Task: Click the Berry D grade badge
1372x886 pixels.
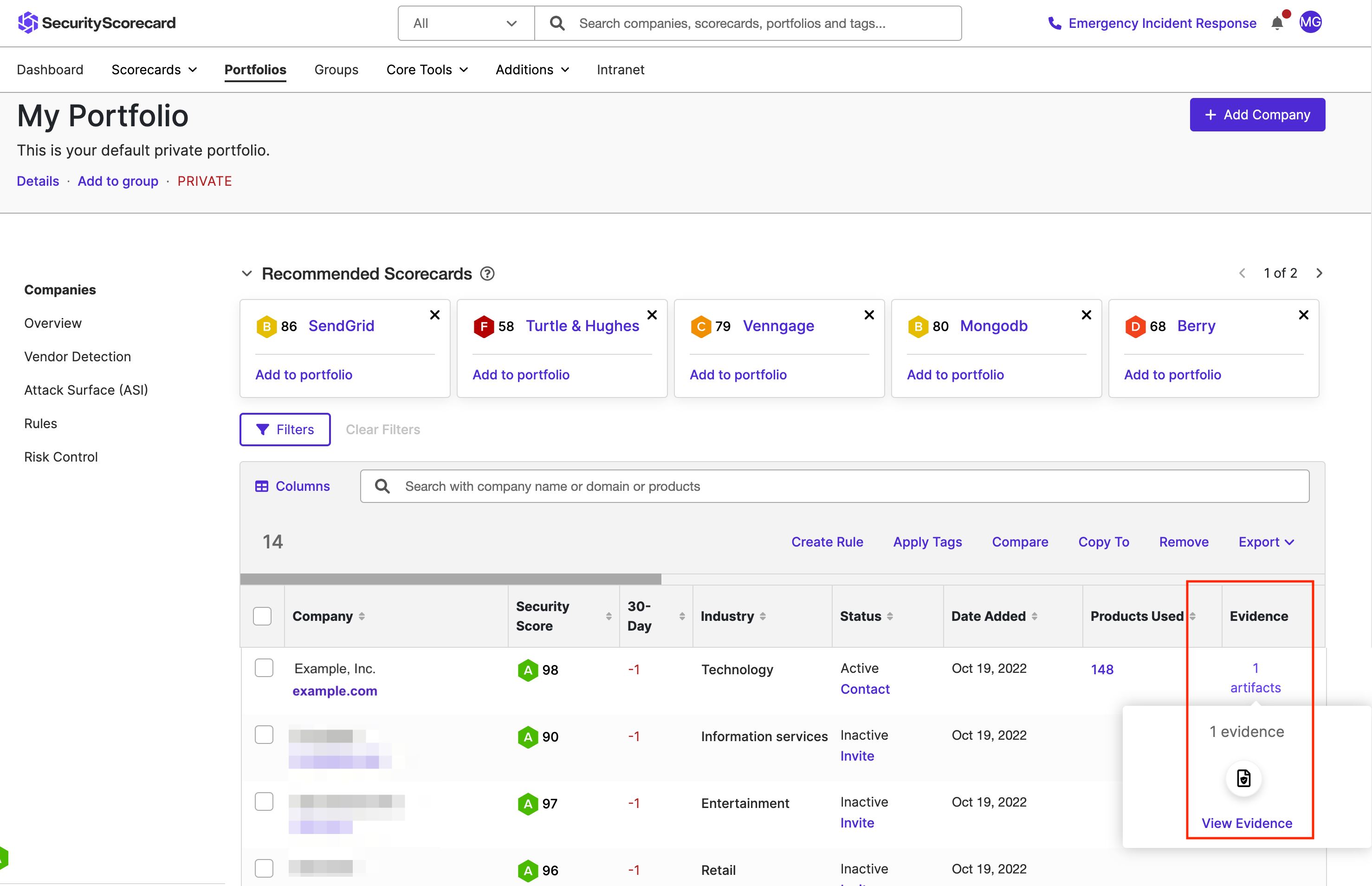Action: click(1135, 327)
